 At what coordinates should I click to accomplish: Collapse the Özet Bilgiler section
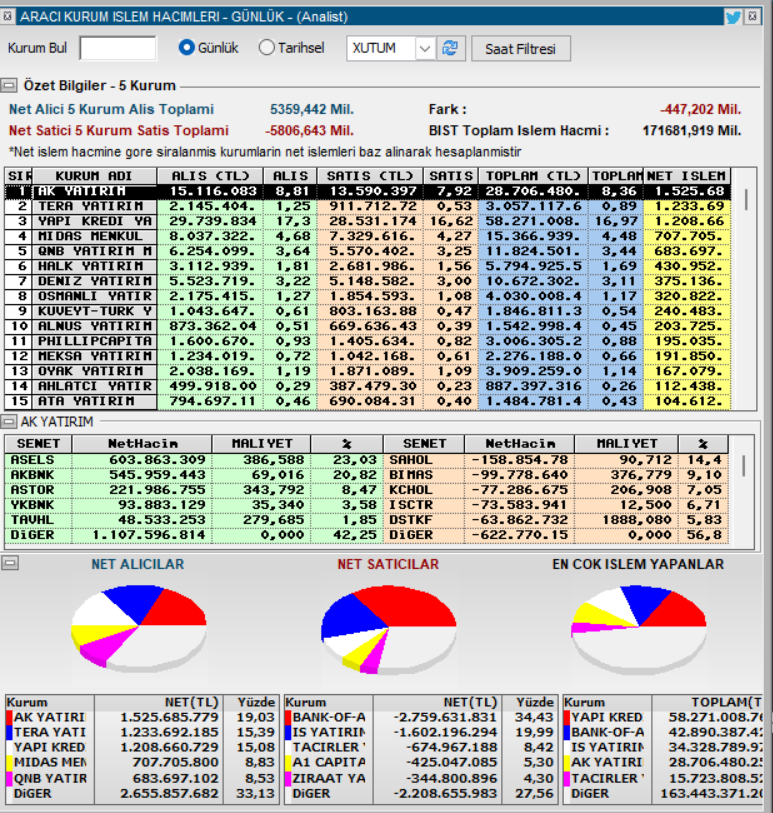pyautogui.click(x=8, y=85)
